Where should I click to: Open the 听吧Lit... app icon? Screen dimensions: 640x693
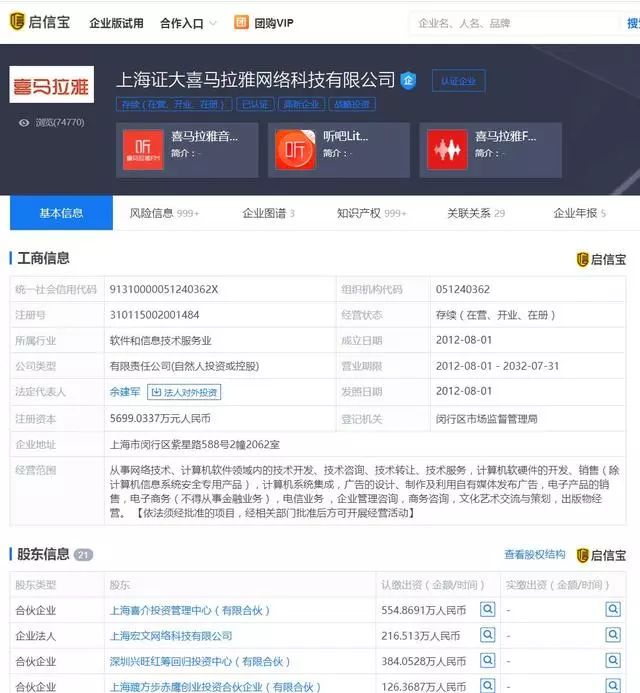pyautogui.click(x=295, y=150)
